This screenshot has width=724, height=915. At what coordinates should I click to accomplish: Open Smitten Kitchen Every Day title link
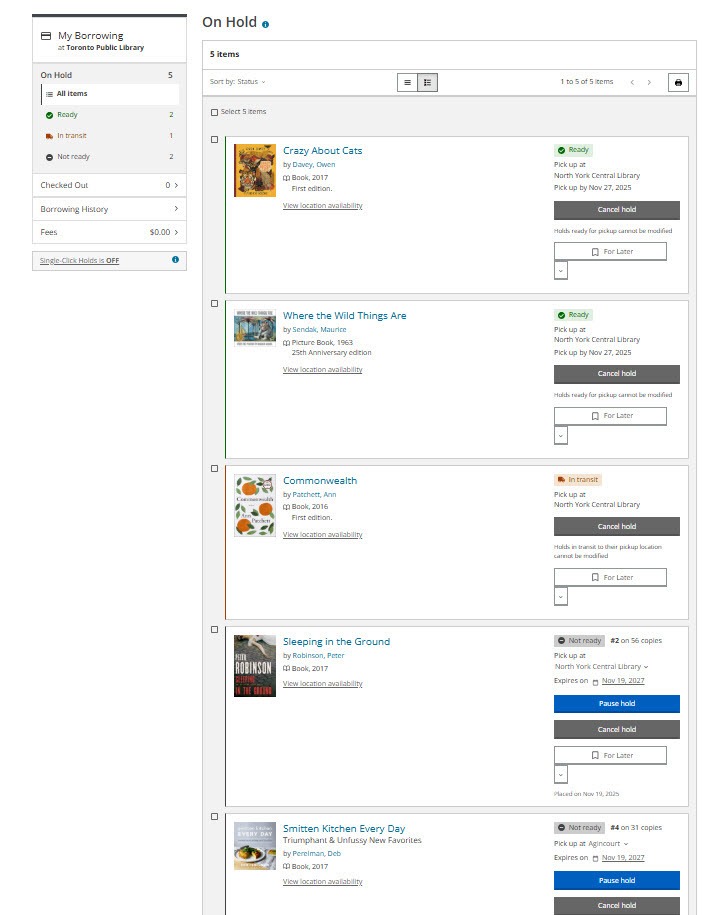click(x=344, y=829)
